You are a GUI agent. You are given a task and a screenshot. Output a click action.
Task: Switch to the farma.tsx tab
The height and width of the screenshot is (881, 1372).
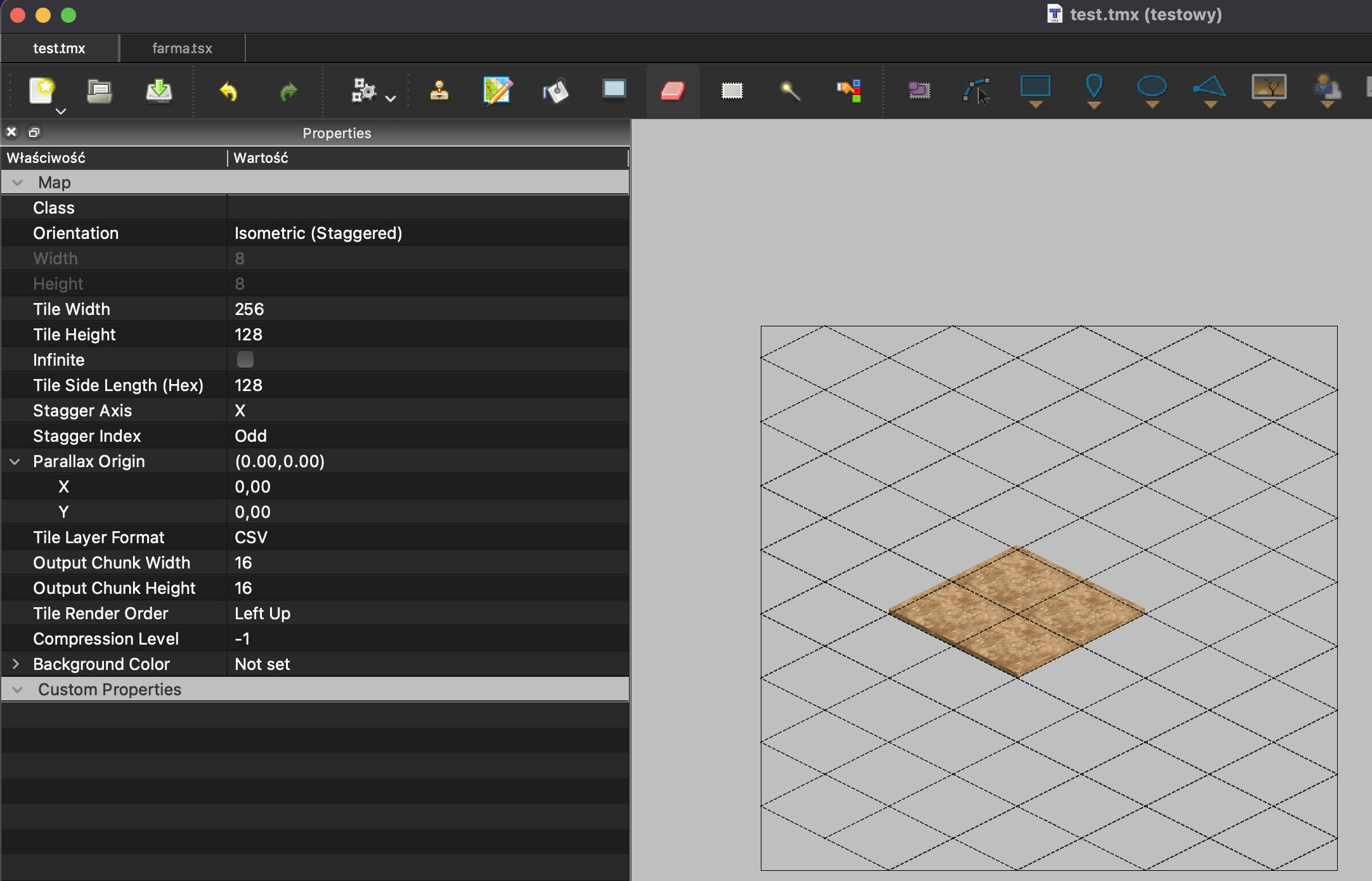182,48
